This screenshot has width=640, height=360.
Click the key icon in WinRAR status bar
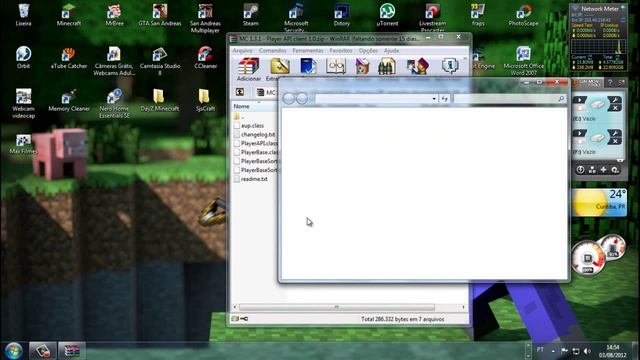click(244, 319)
